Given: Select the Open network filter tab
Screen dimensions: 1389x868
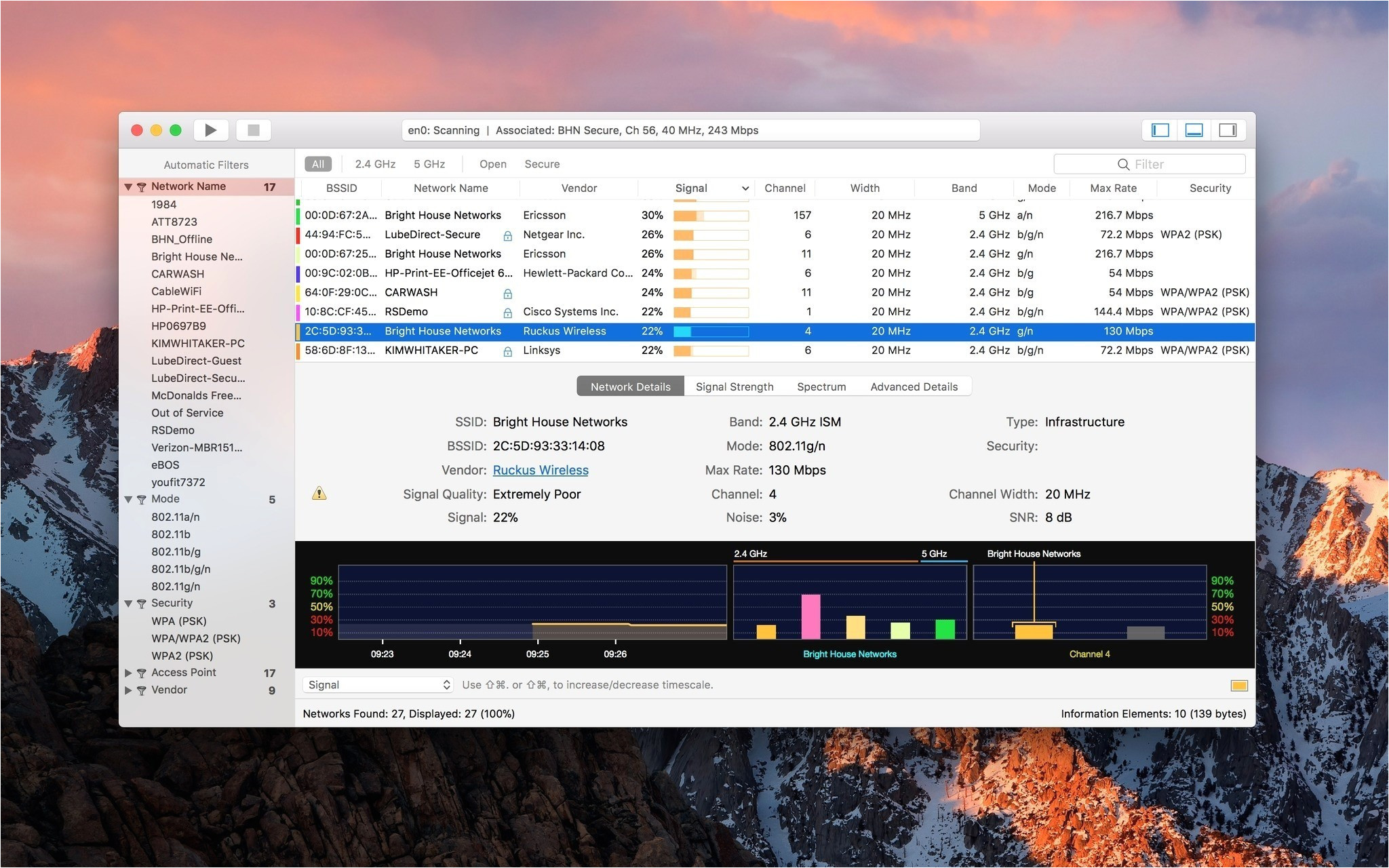Looking at the screenshot, I should coord(490,164).
